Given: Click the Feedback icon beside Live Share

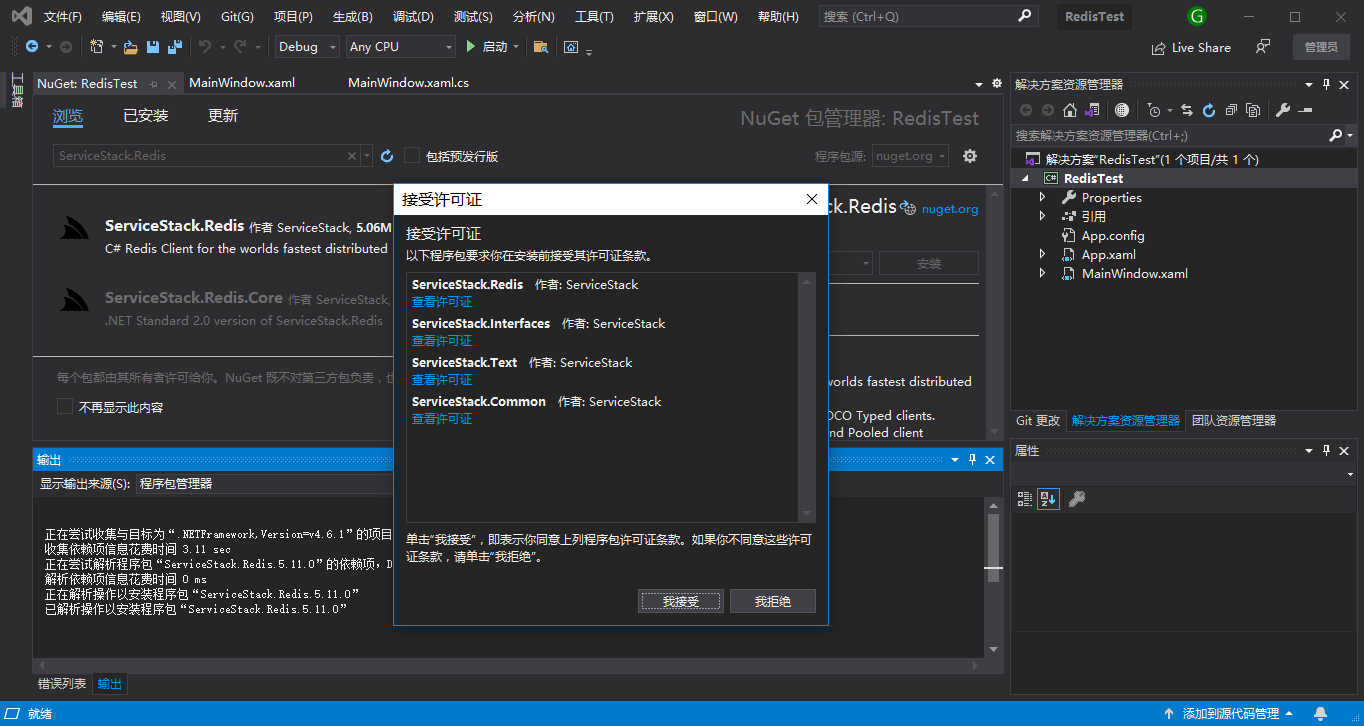Looking at the screenshot, I should [1264, 47].
